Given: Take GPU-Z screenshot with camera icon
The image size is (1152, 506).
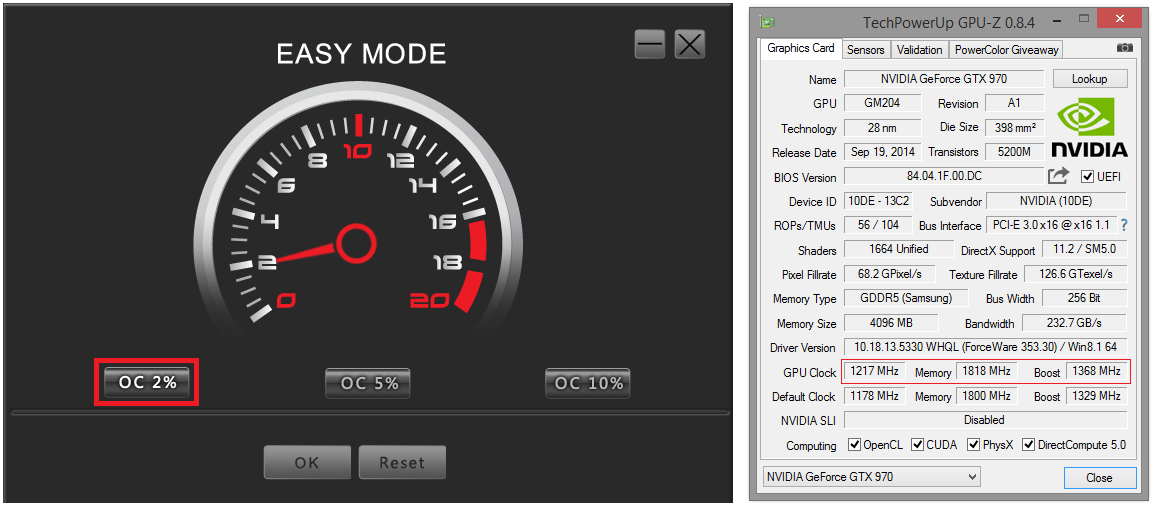Looking at the screenshot, I should (x=1124, y=48).
